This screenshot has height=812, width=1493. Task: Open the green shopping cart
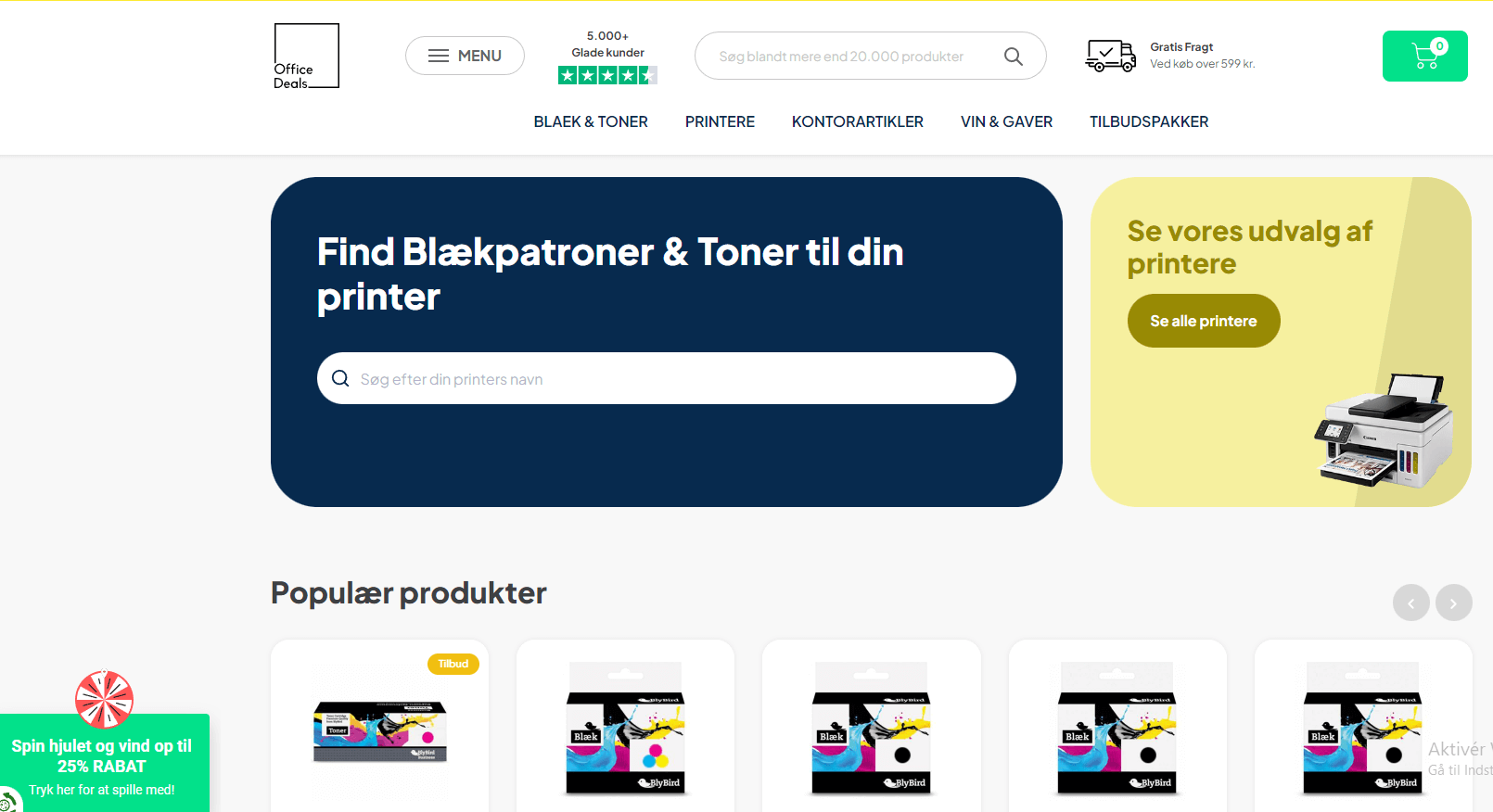(1424, 56)
